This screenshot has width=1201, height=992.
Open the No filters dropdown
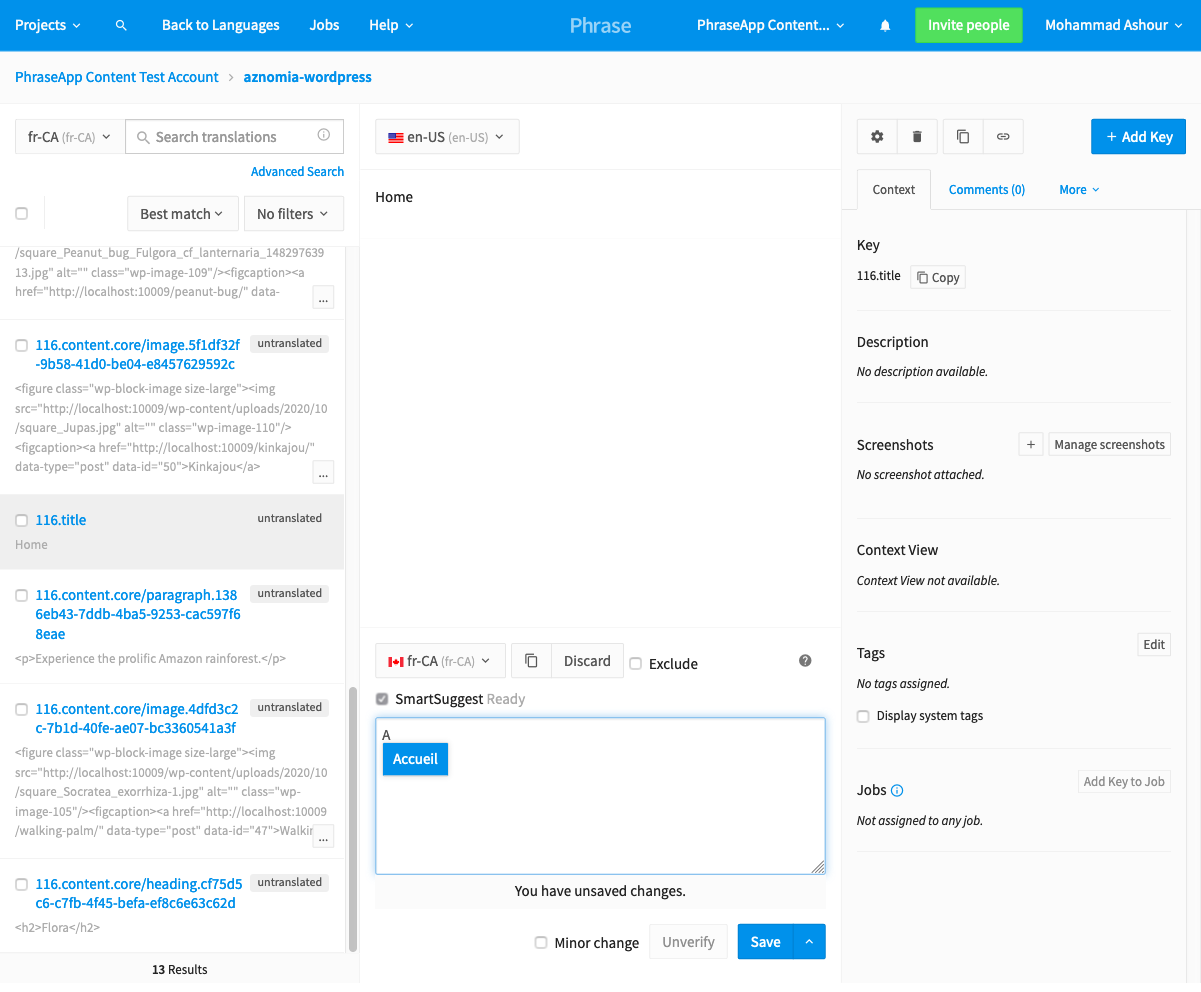(293, 213)
